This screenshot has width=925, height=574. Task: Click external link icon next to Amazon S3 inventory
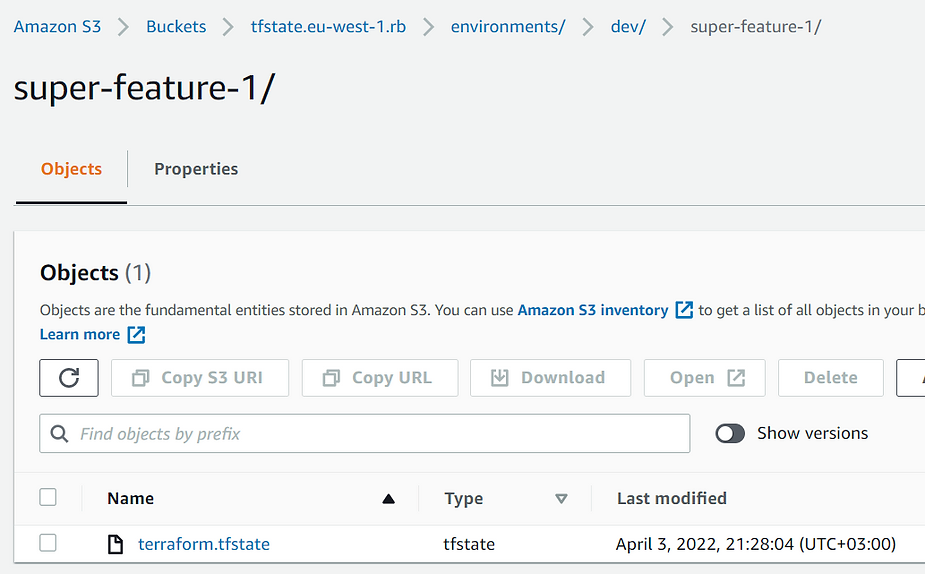point(684,310)
